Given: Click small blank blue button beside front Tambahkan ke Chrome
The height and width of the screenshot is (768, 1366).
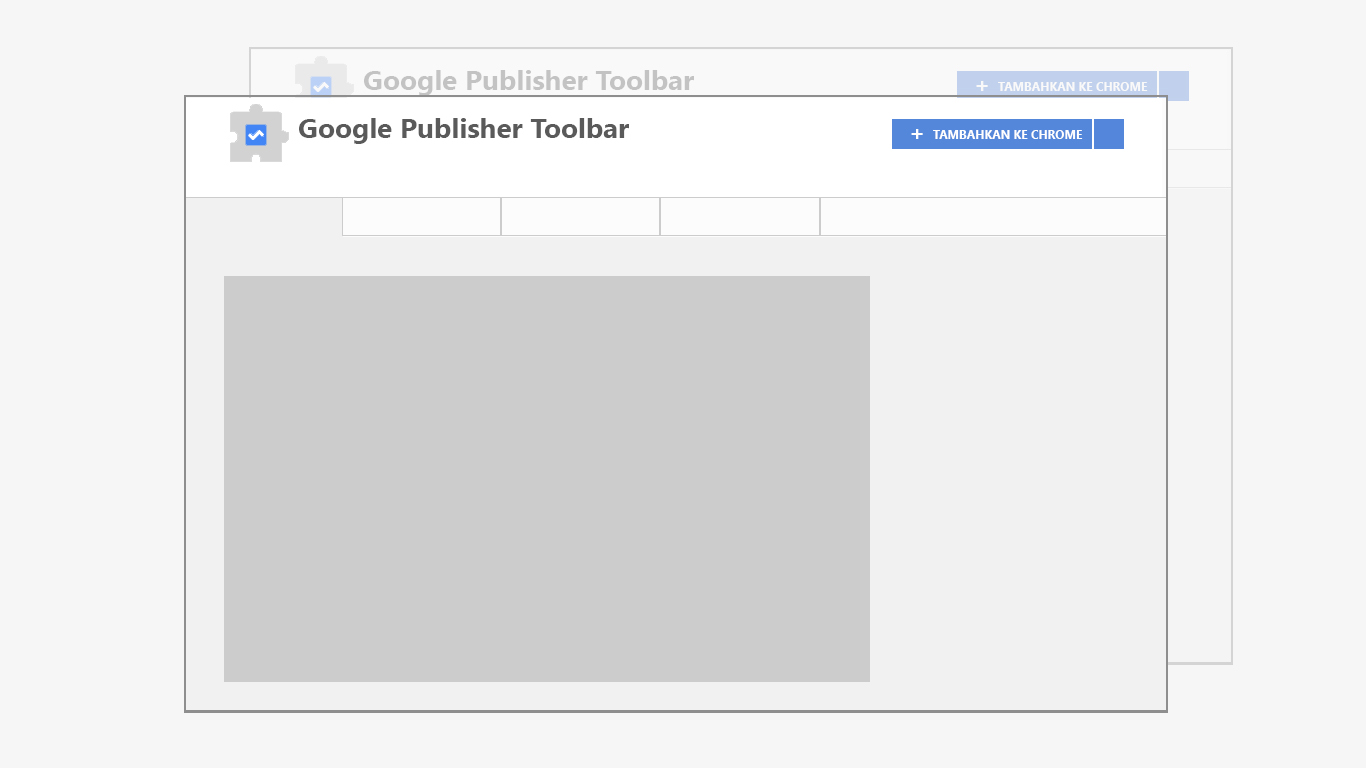Looking at the screenshot, I should tap(1109, 134).
